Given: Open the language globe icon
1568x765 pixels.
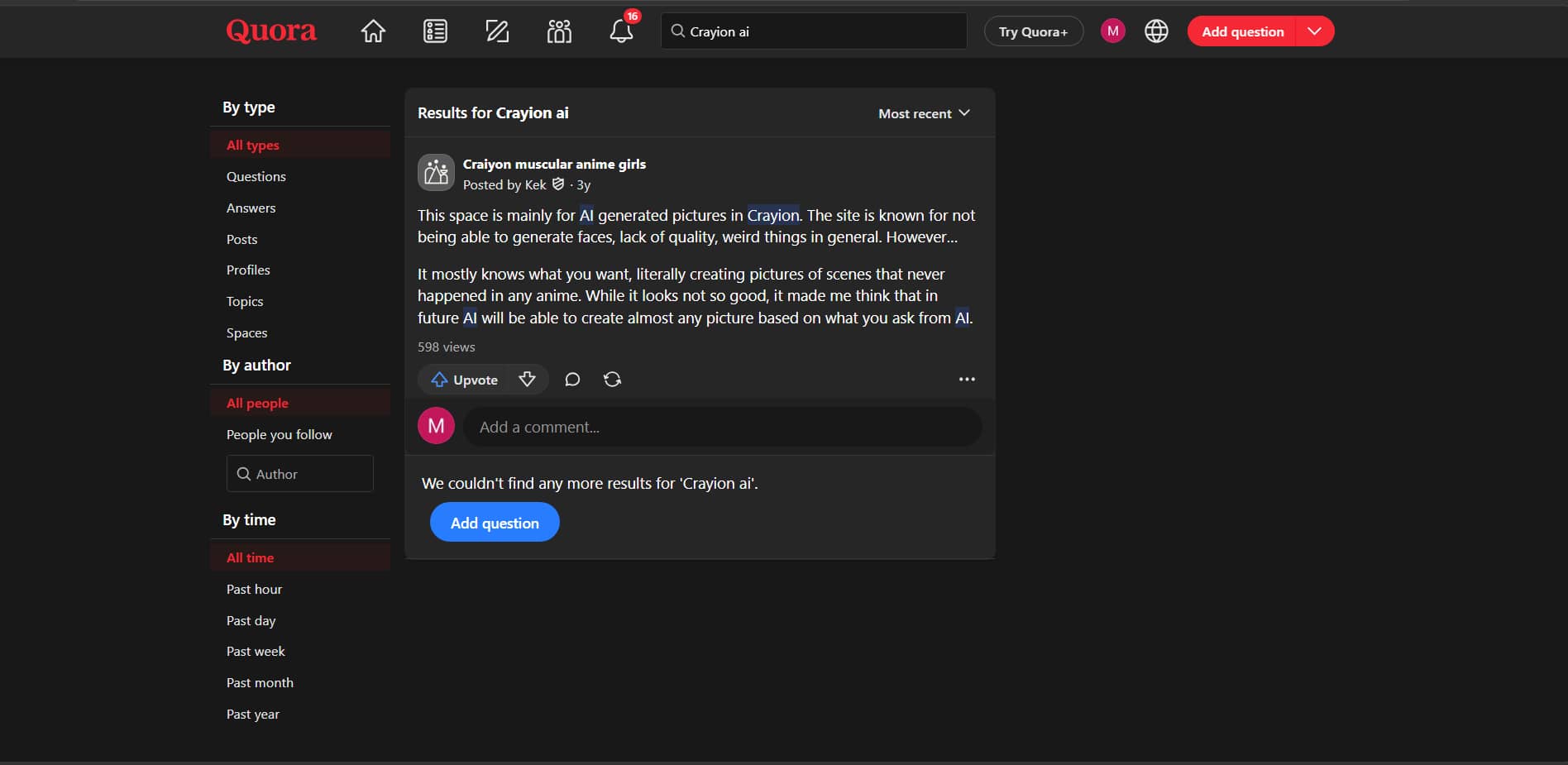Looking at the screenshot, I should [x=1156, y=31].
